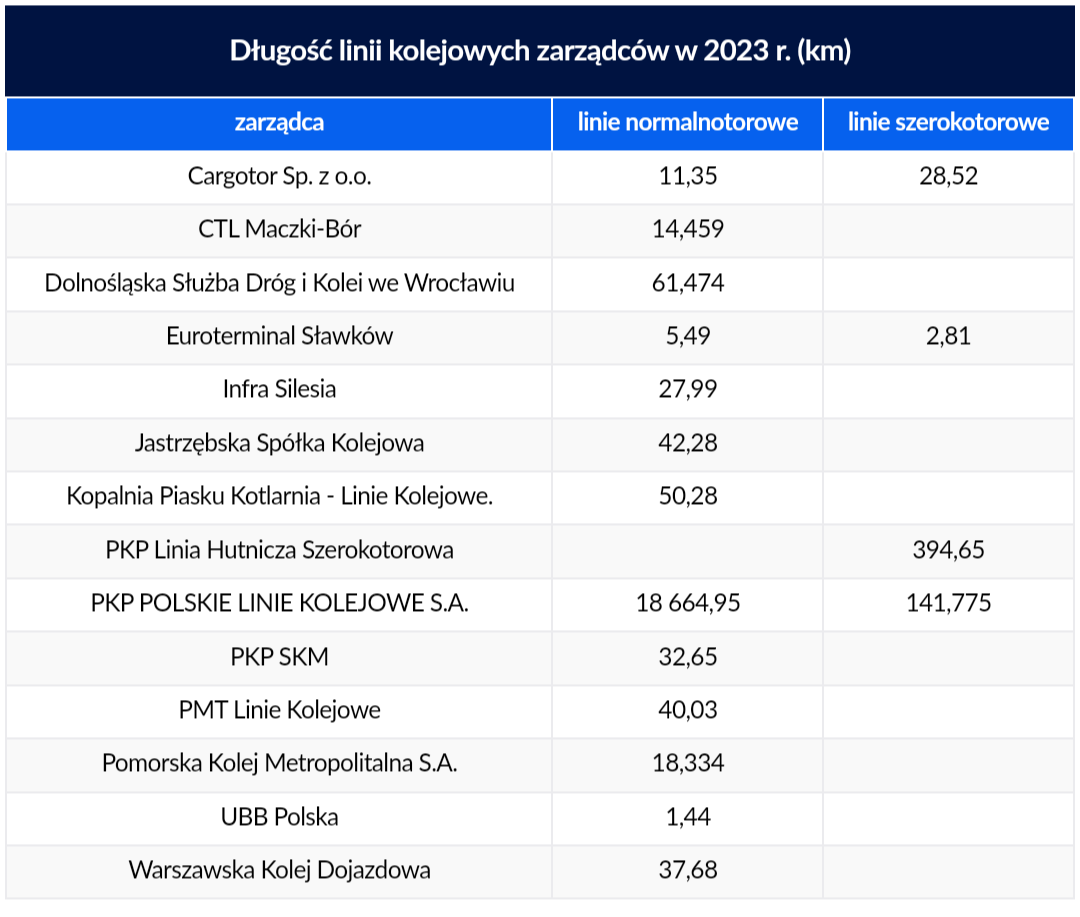Click the value 27,99
The height and width of the screenshot is (917, 1080).
coord(687,389)
